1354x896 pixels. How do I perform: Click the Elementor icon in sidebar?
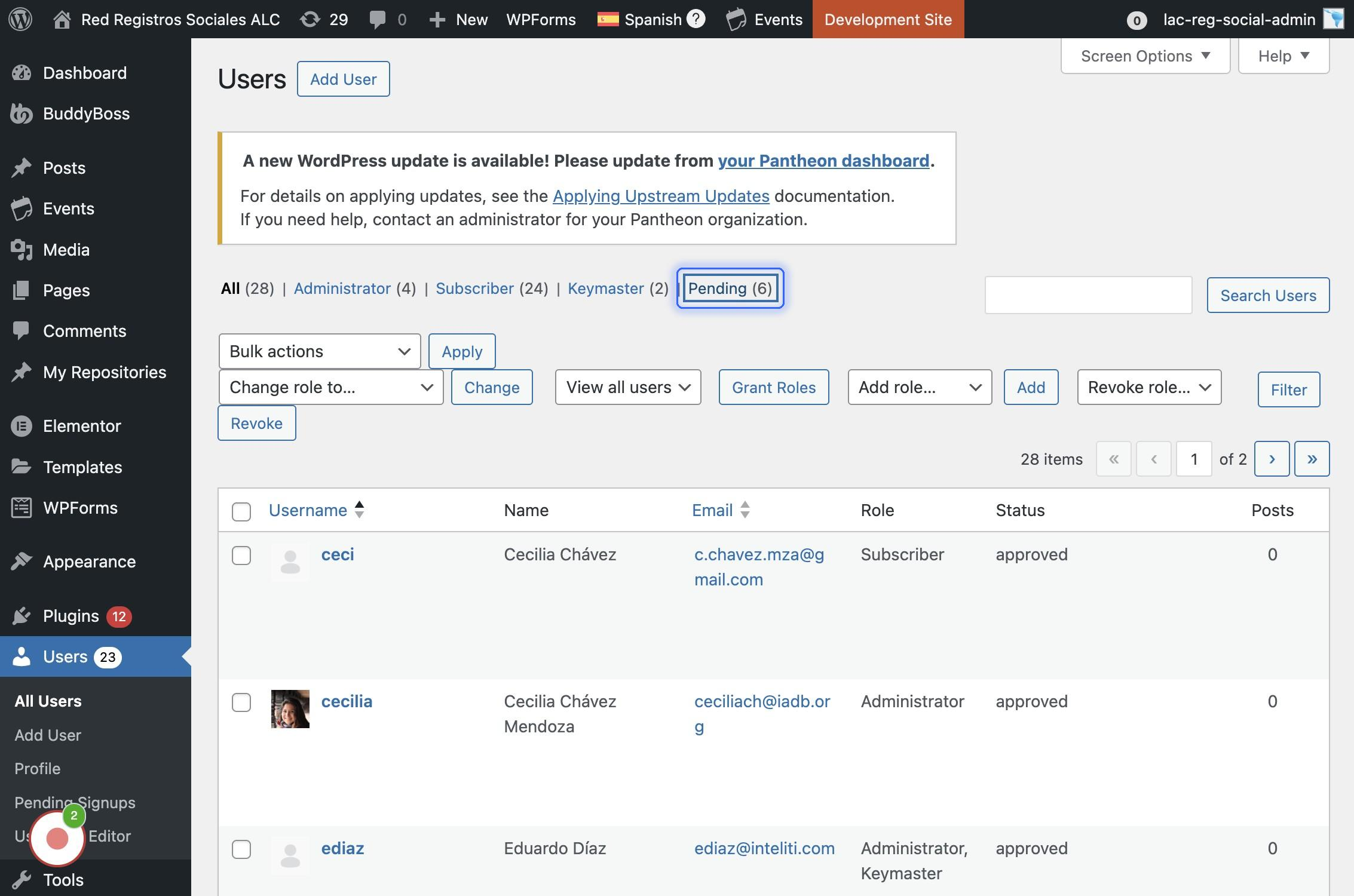coord(22,426)
